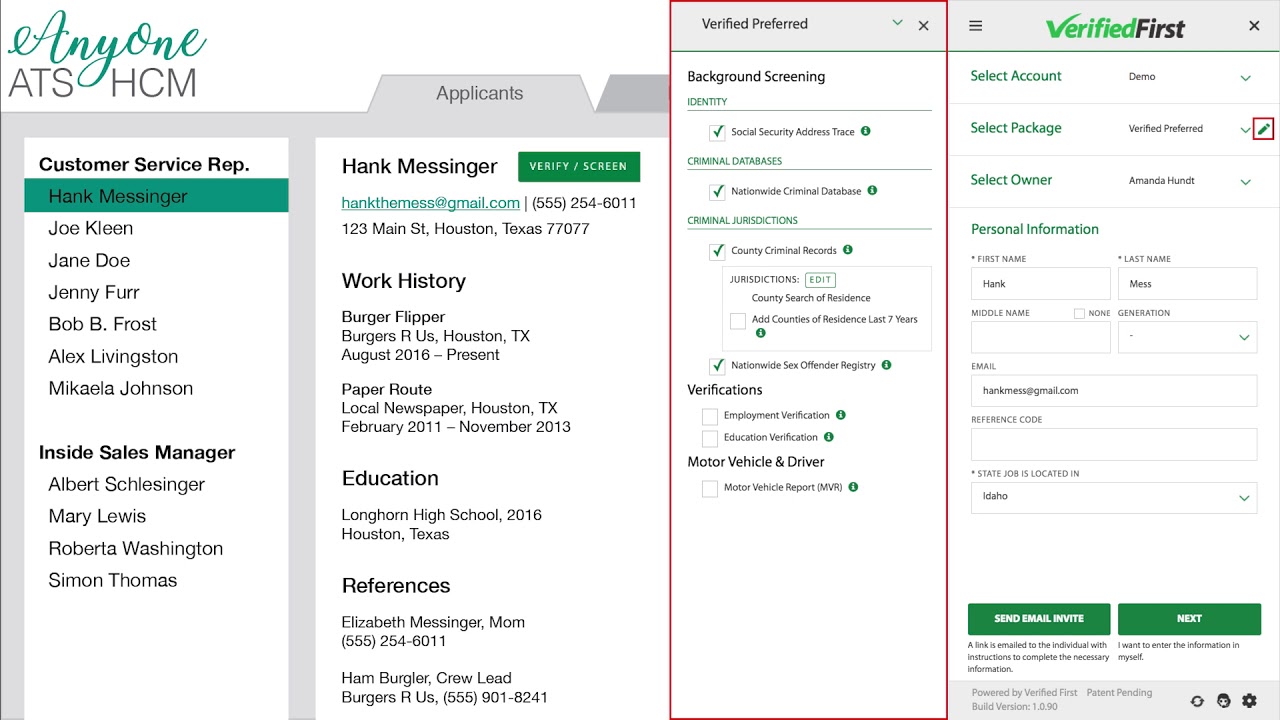This screenshot has height=720, width=1280.
Task: Click the VERIFY / SCREEN button
Action: tap(579, 166)
